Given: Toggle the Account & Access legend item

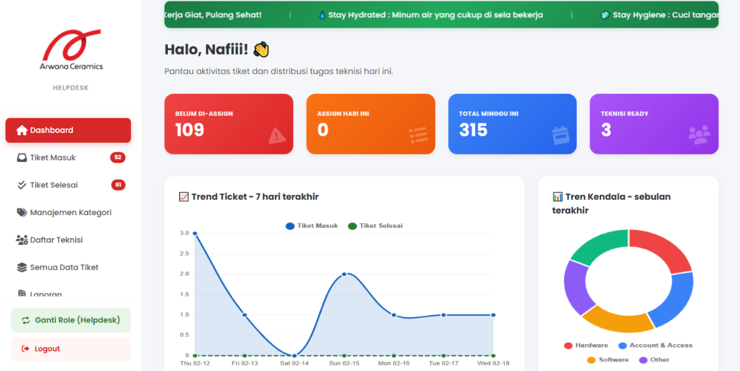Looking at the screenshot, I should point(656,346).
